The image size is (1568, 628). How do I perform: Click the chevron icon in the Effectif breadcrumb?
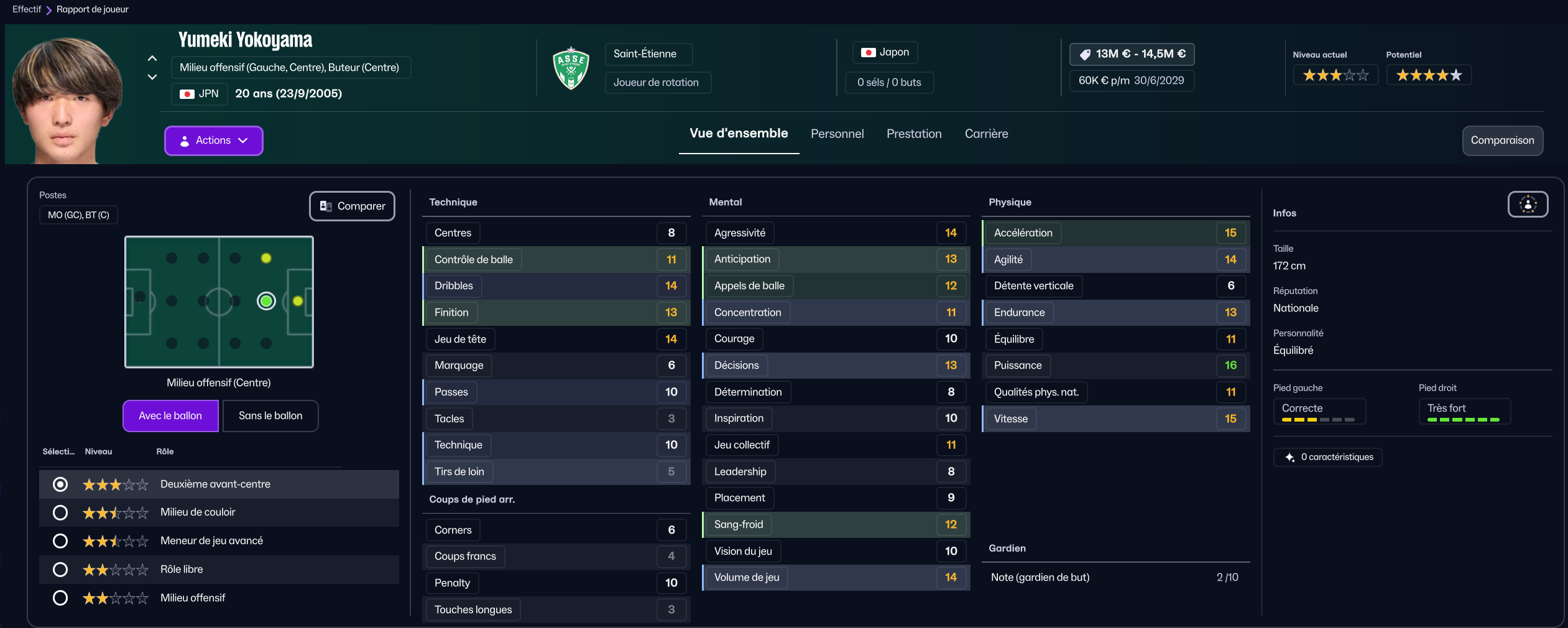[x=48, y=10]
